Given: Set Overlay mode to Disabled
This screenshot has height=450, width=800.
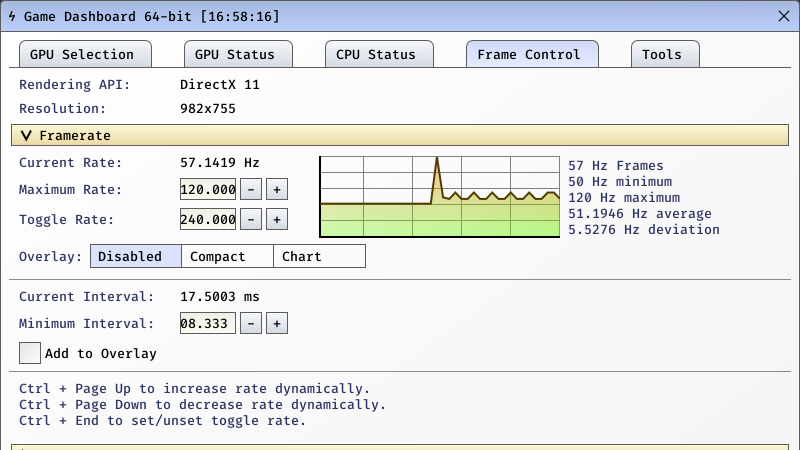Looking at the screenshot, I should click(136, 256).
